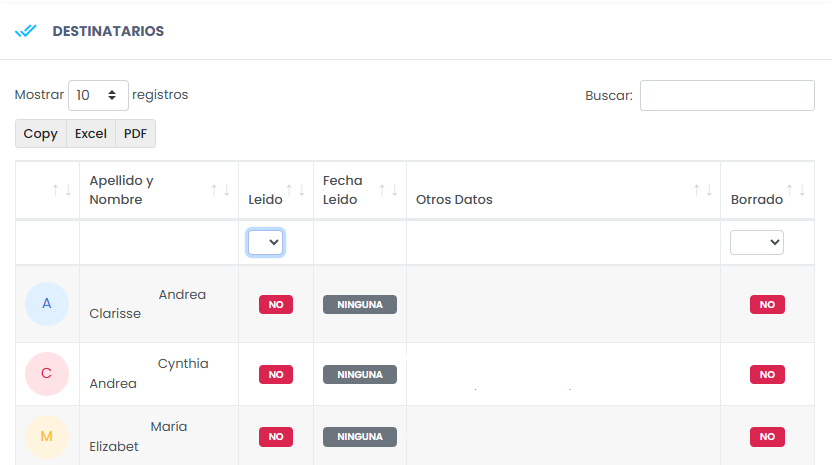Screen dimensions: 832x465
Task: Export the table to Excel
Action: pos(91,134)
